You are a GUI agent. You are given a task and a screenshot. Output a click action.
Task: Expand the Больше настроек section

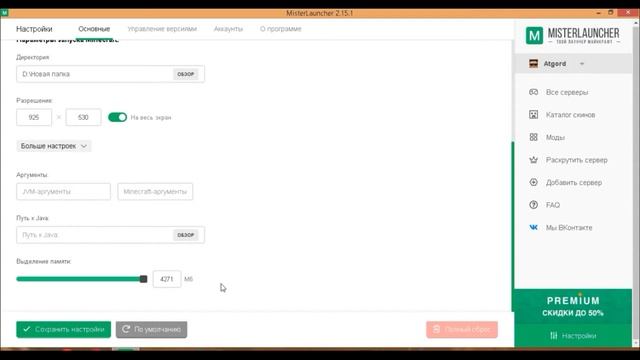(x=53, y=146)
